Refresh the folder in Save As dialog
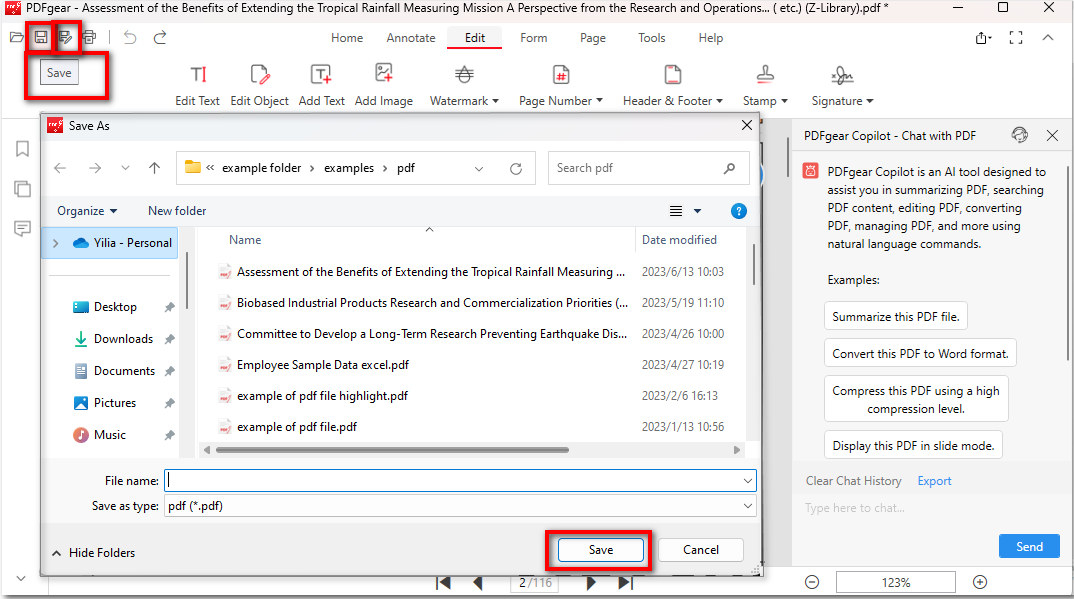 (516, 169)
